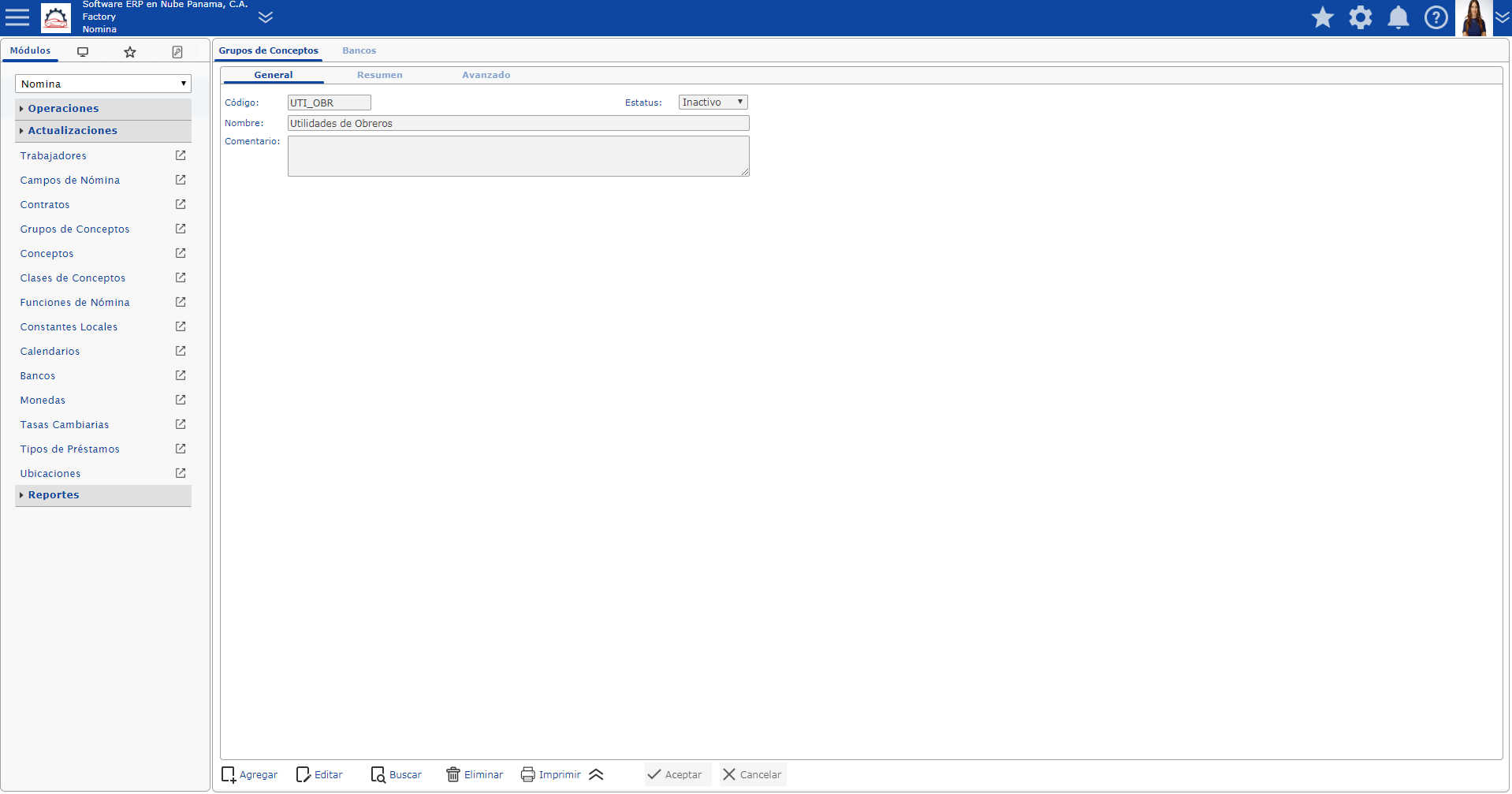Open Trabajadores in new window icon
The height and width of the screenshot is (794, 1512).
click(181, 155)
